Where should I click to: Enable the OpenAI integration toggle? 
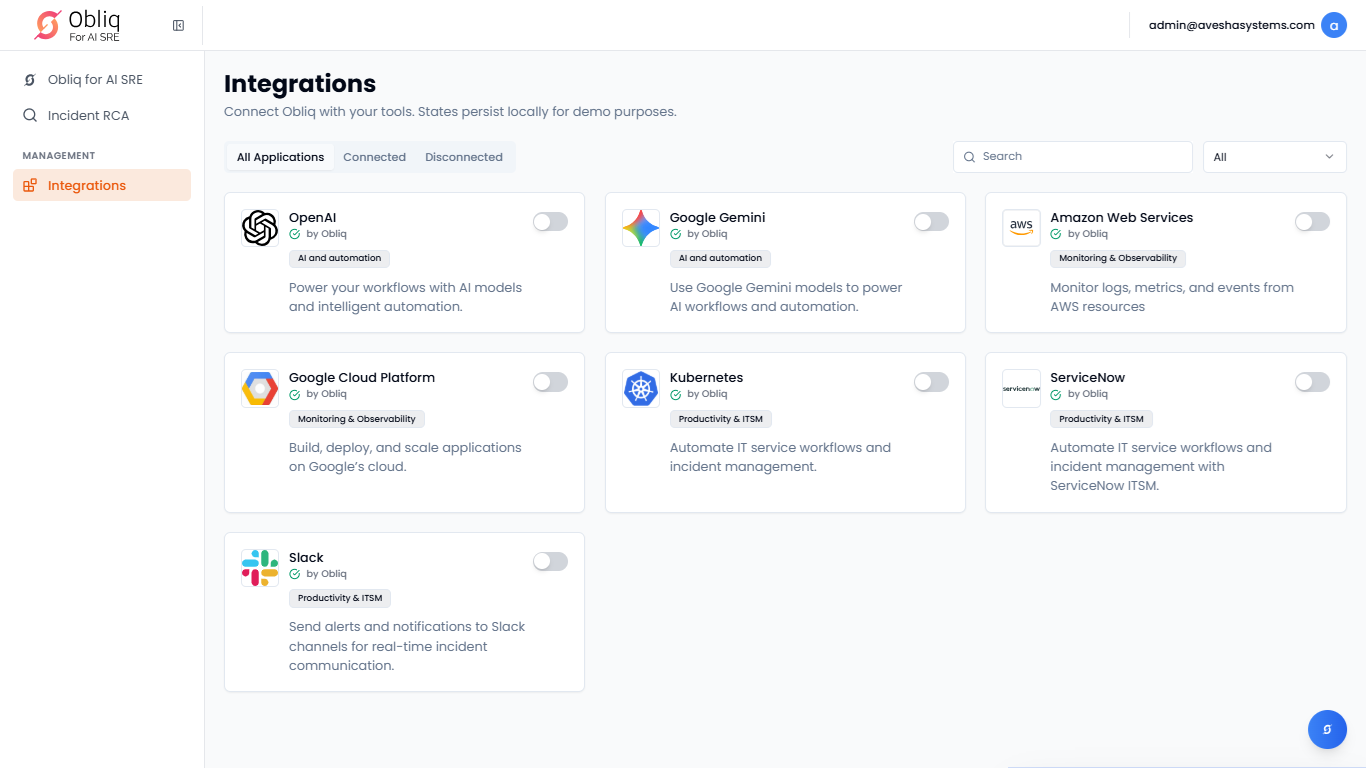coord(550,222)
